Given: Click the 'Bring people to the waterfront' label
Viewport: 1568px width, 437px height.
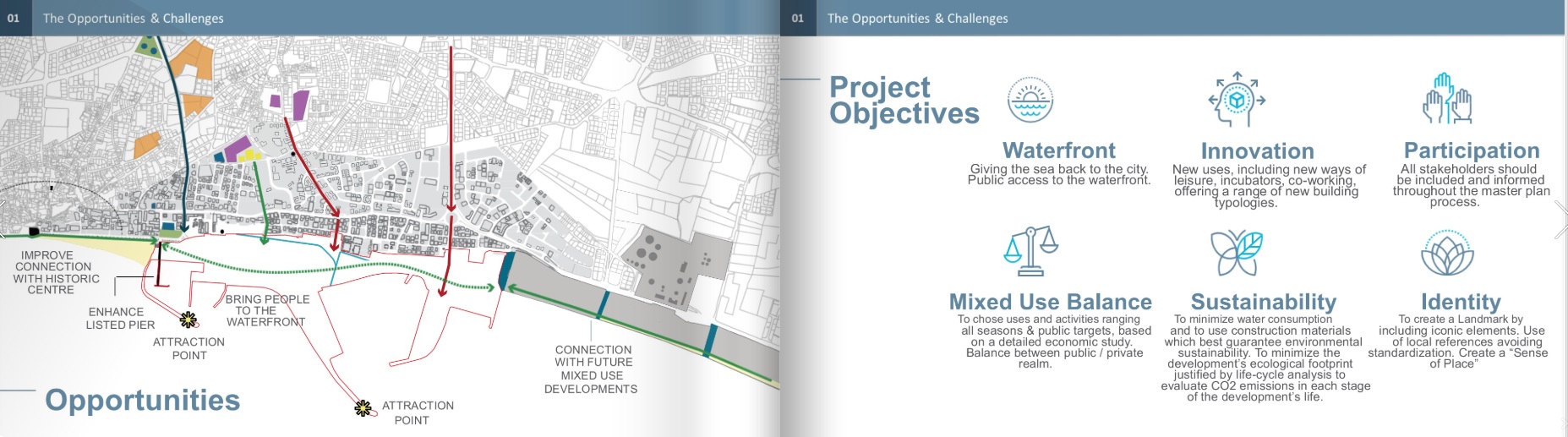Looking at the screenshot, I should [266, 310].
